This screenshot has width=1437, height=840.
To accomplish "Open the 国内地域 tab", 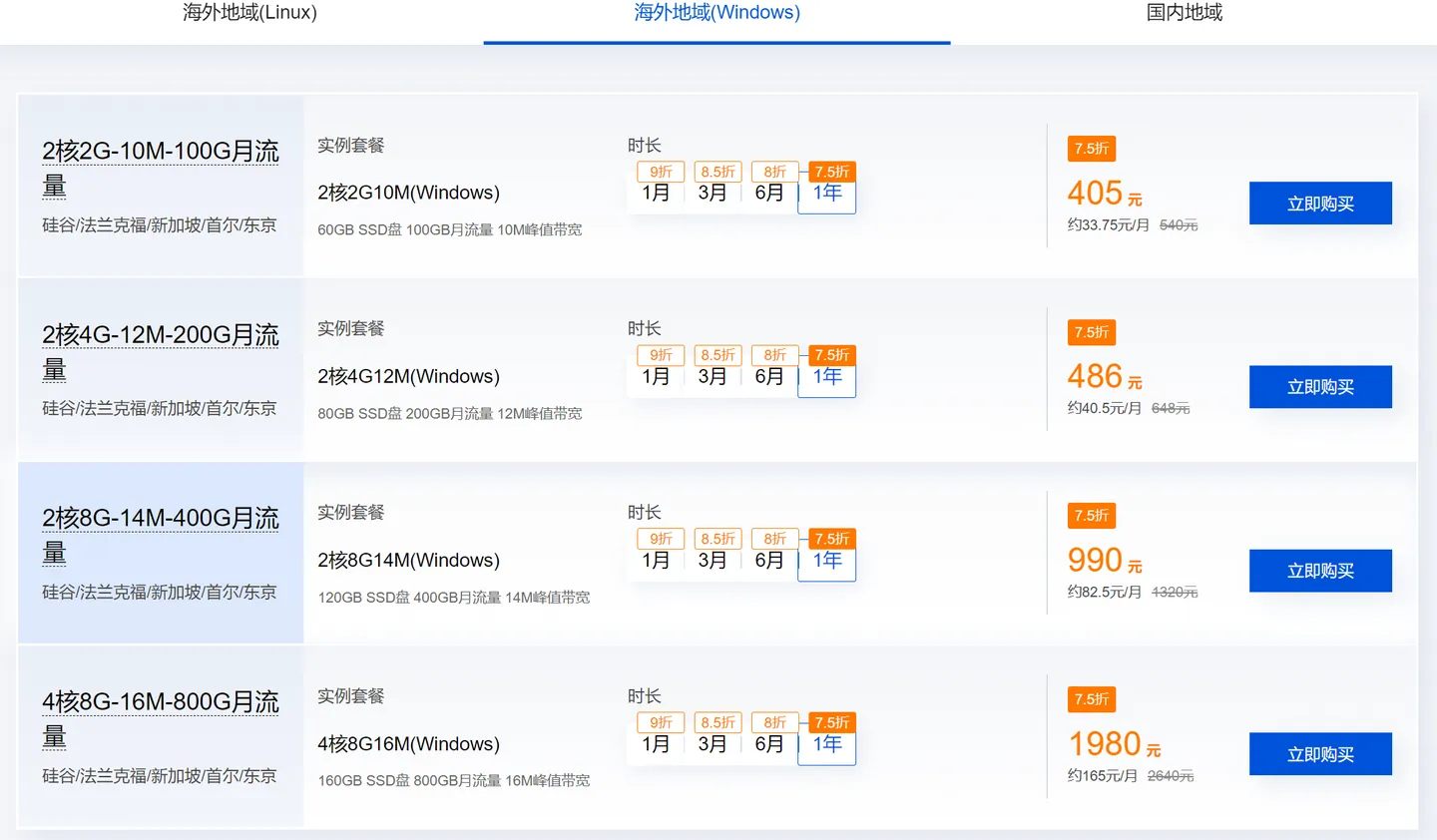I will pyautogui.click(x=1185, y=13).
